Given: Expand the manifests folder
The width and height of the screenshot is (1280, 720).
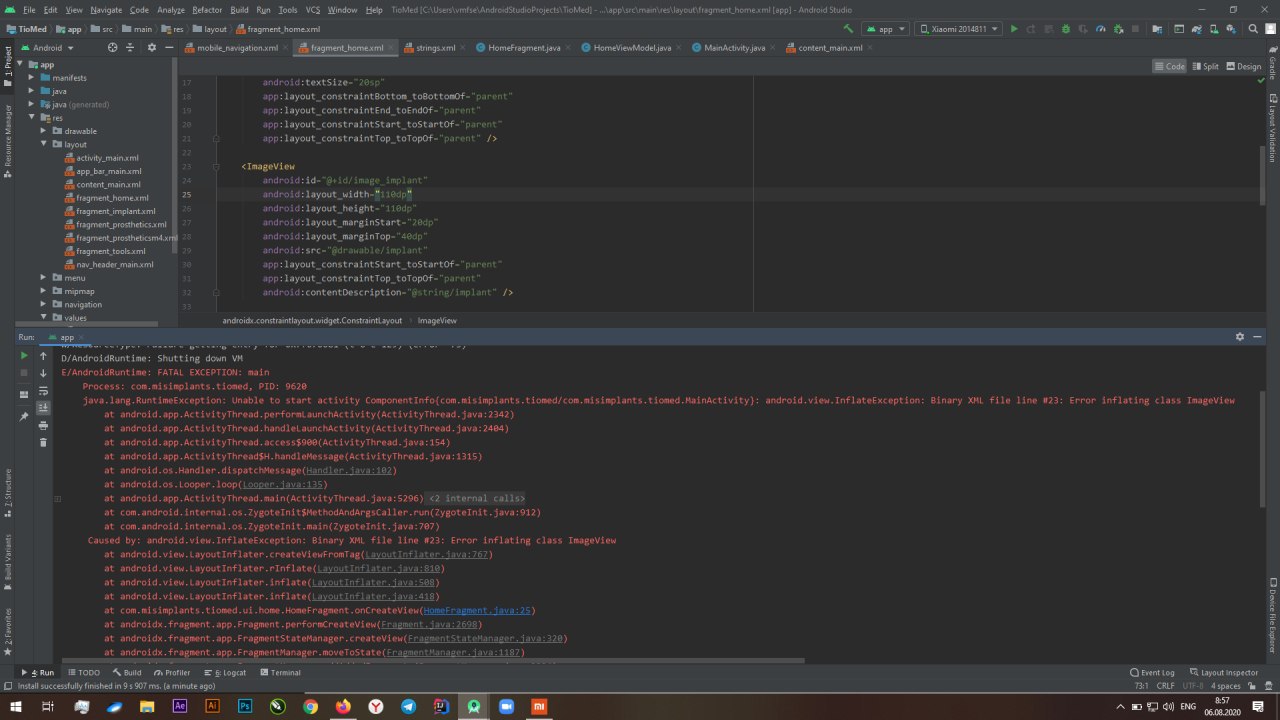Looking at the screenshot, I should click(32, 78).
